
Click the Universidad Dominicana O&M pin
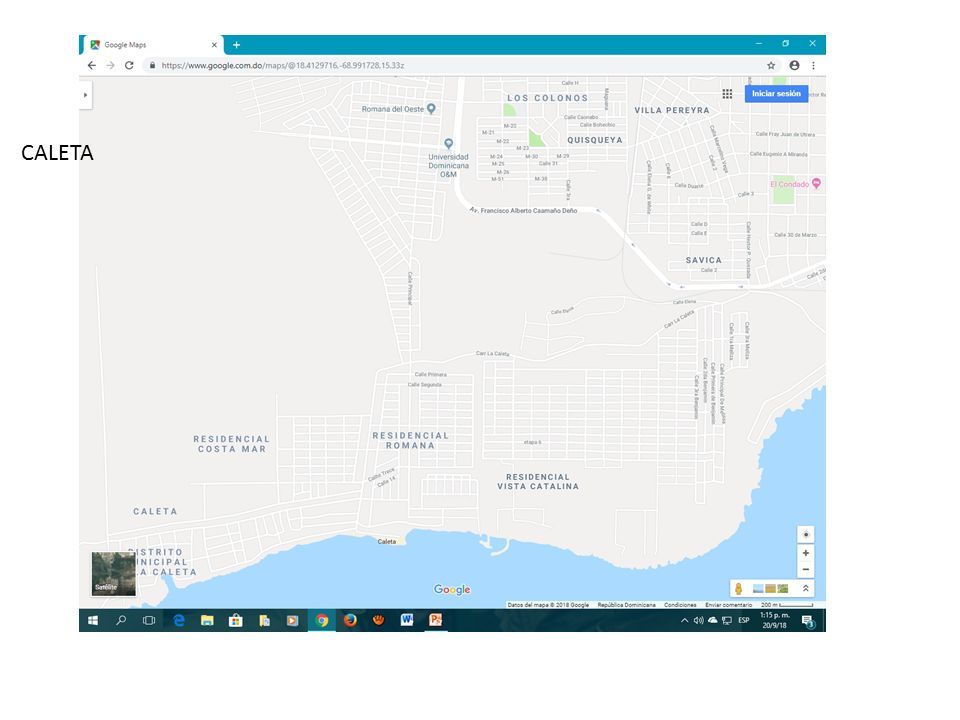(449, 144)
